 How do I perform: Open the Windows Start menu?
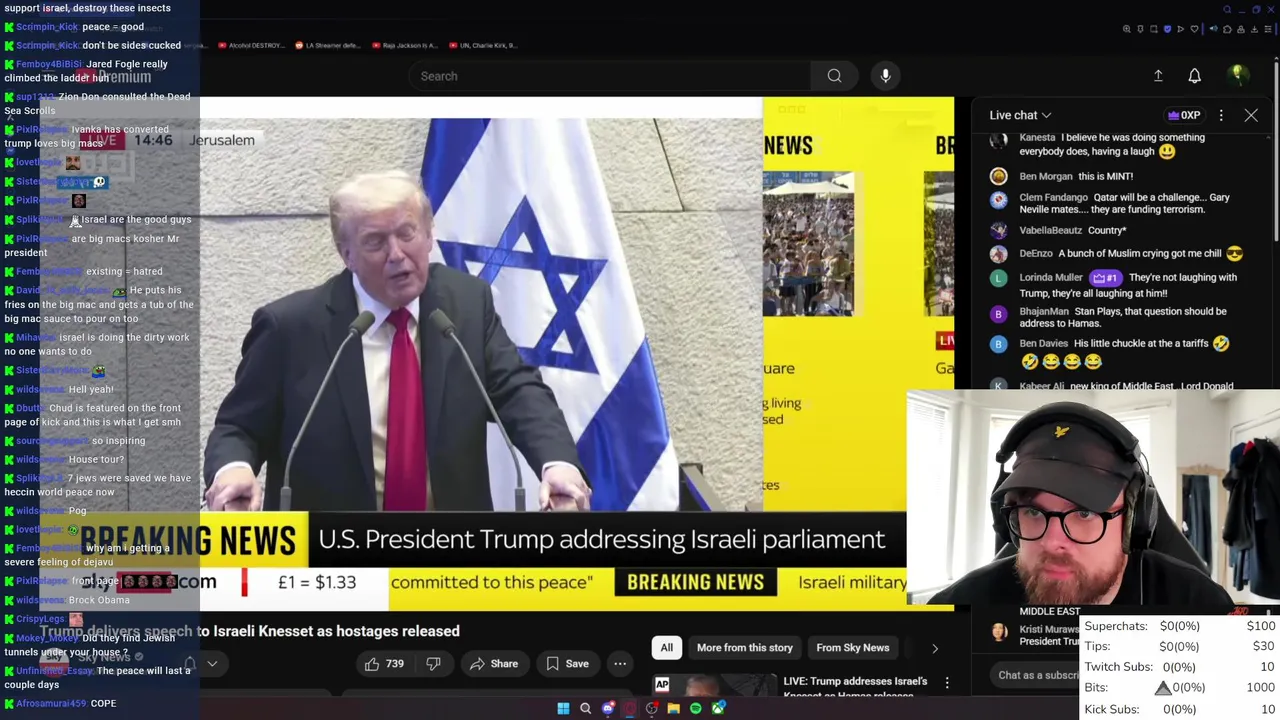pyautogui.click(x=563, y=708)
